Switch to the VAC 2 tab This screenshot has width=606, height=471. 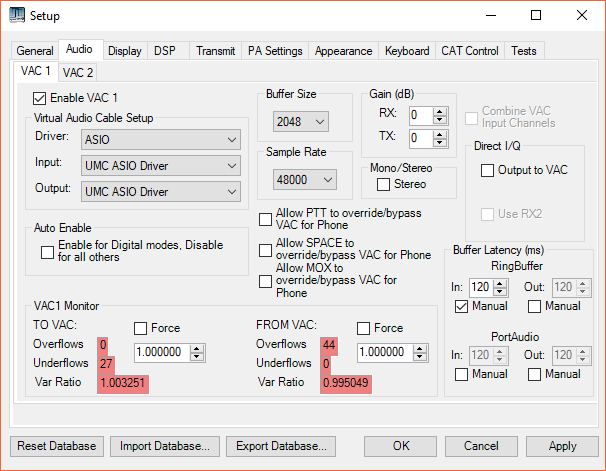(78, 72)
